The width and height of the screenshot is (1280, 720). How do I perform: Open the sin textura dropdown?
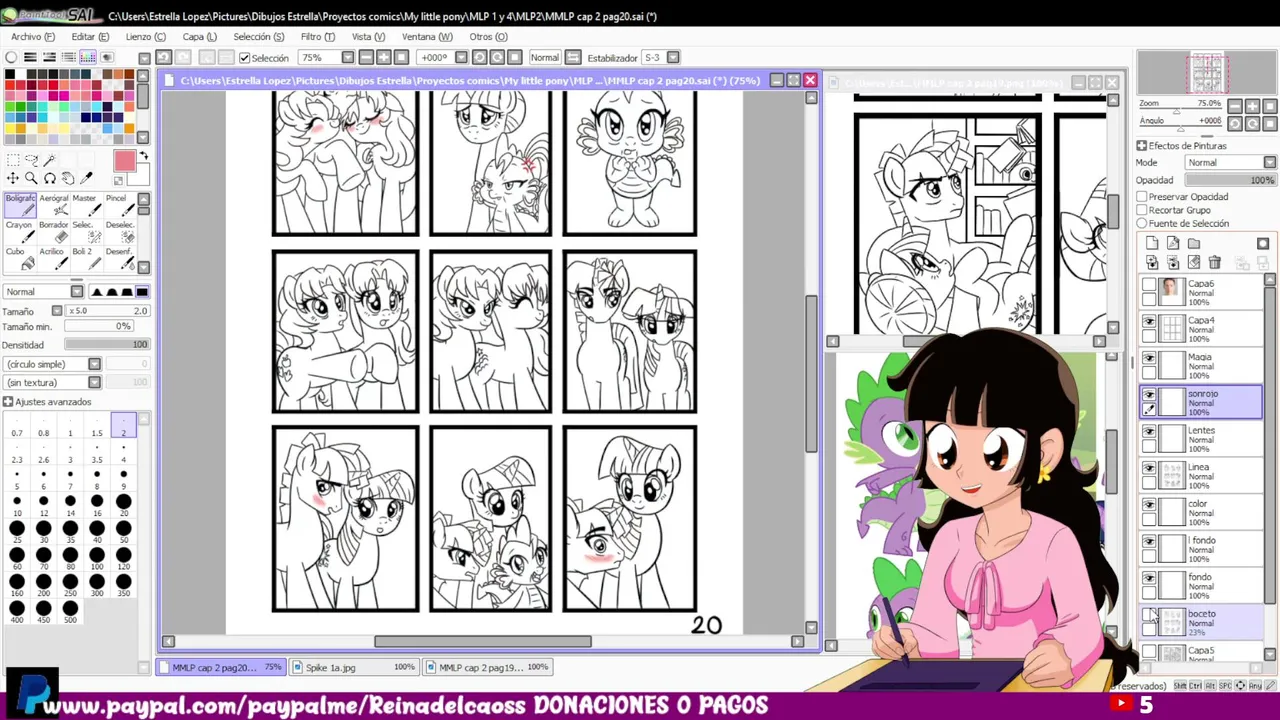point(53,382)
